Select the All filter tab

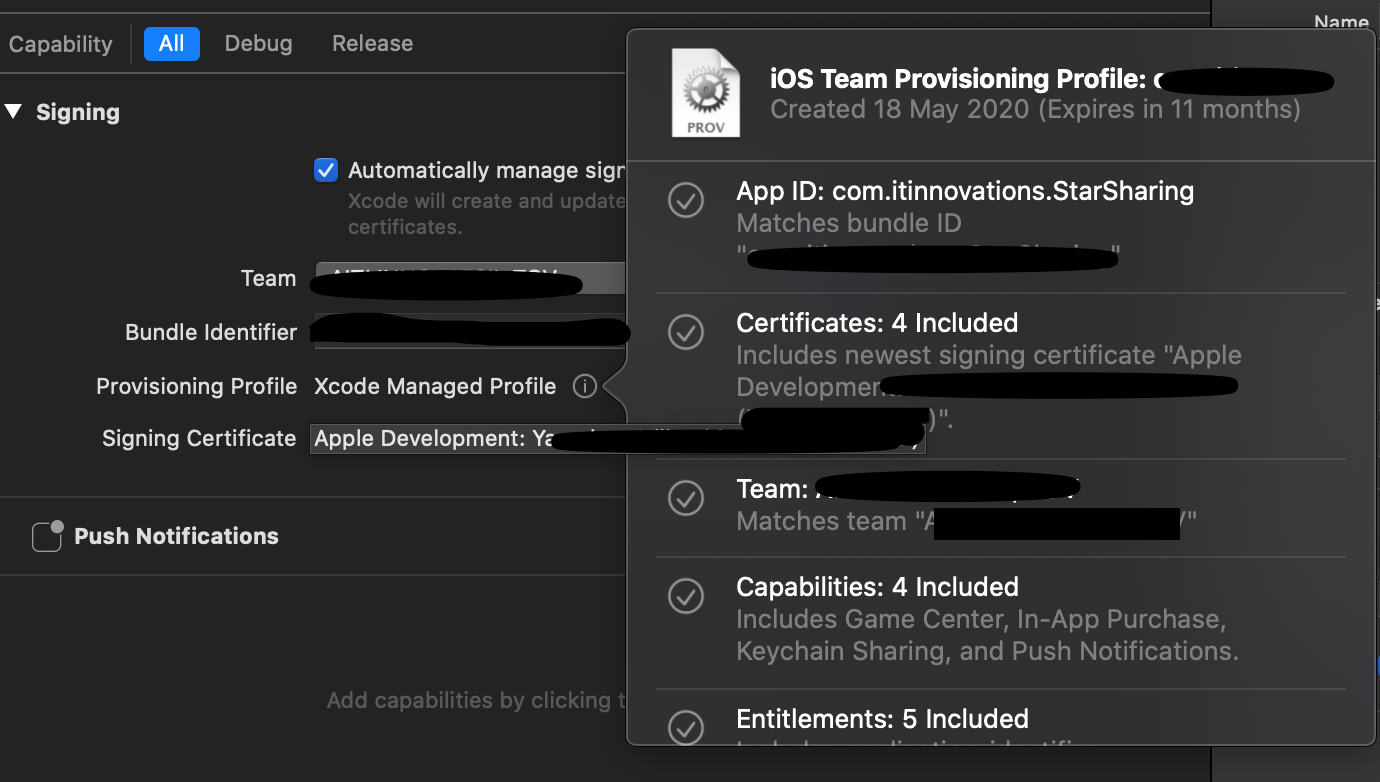[x=171, y=43]
